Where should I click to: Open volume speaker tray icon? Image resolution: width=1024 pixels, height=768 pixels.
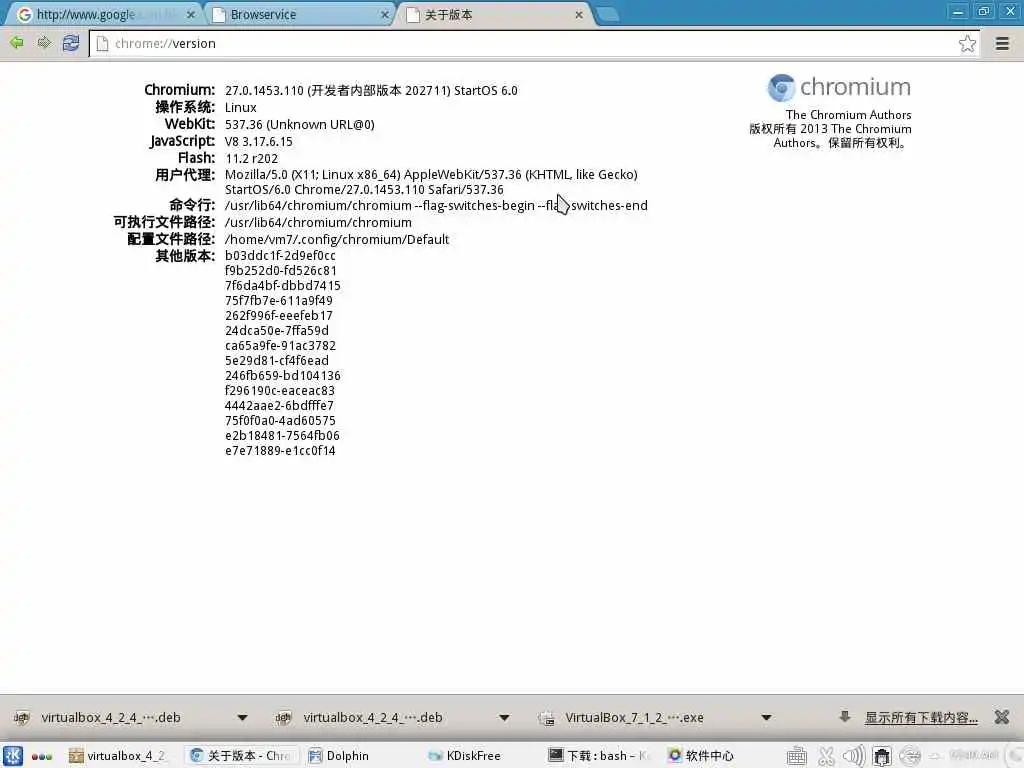coord(854,756)
